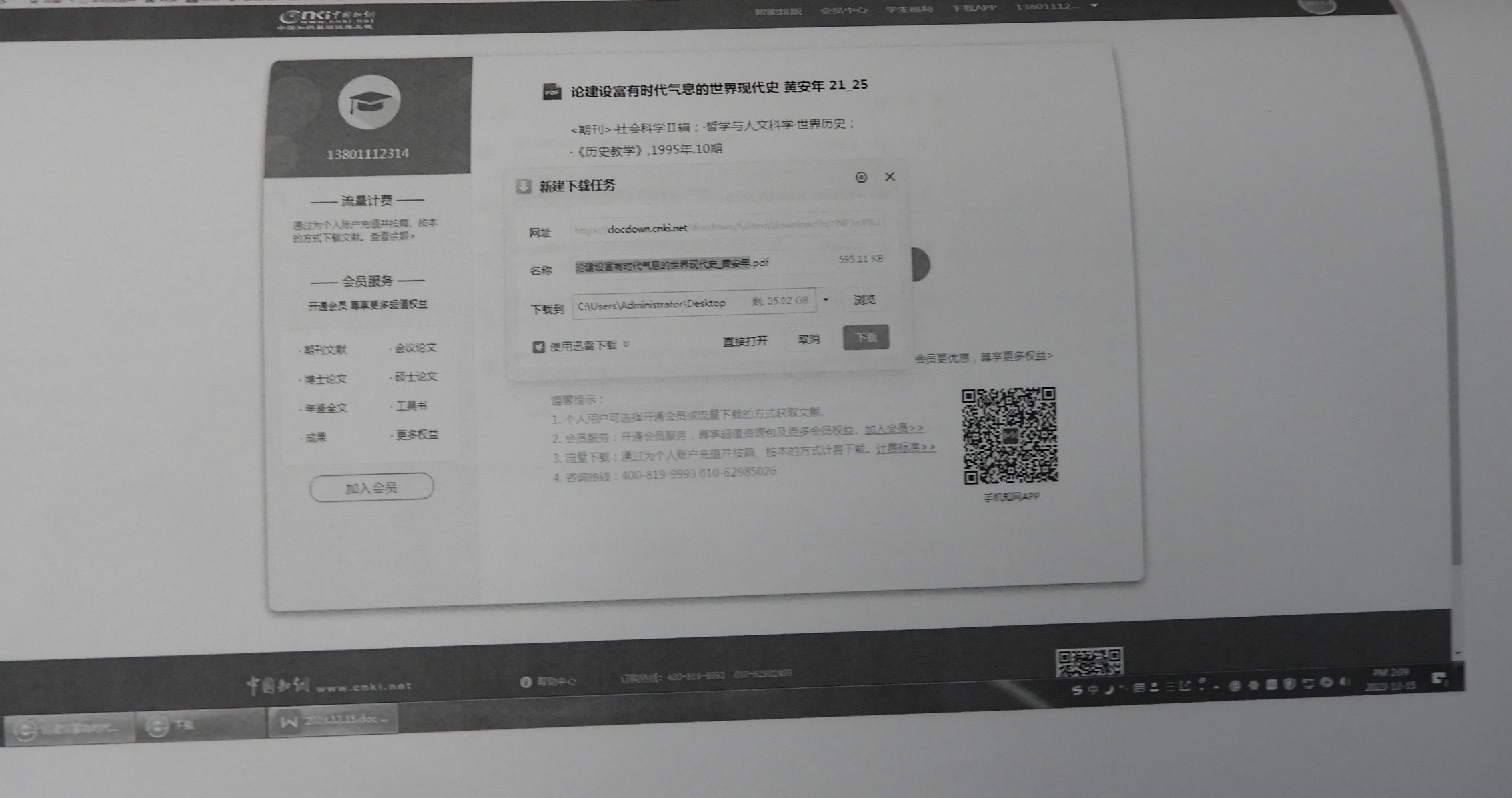Open 智能排版 in top navigation

point(778,11)
